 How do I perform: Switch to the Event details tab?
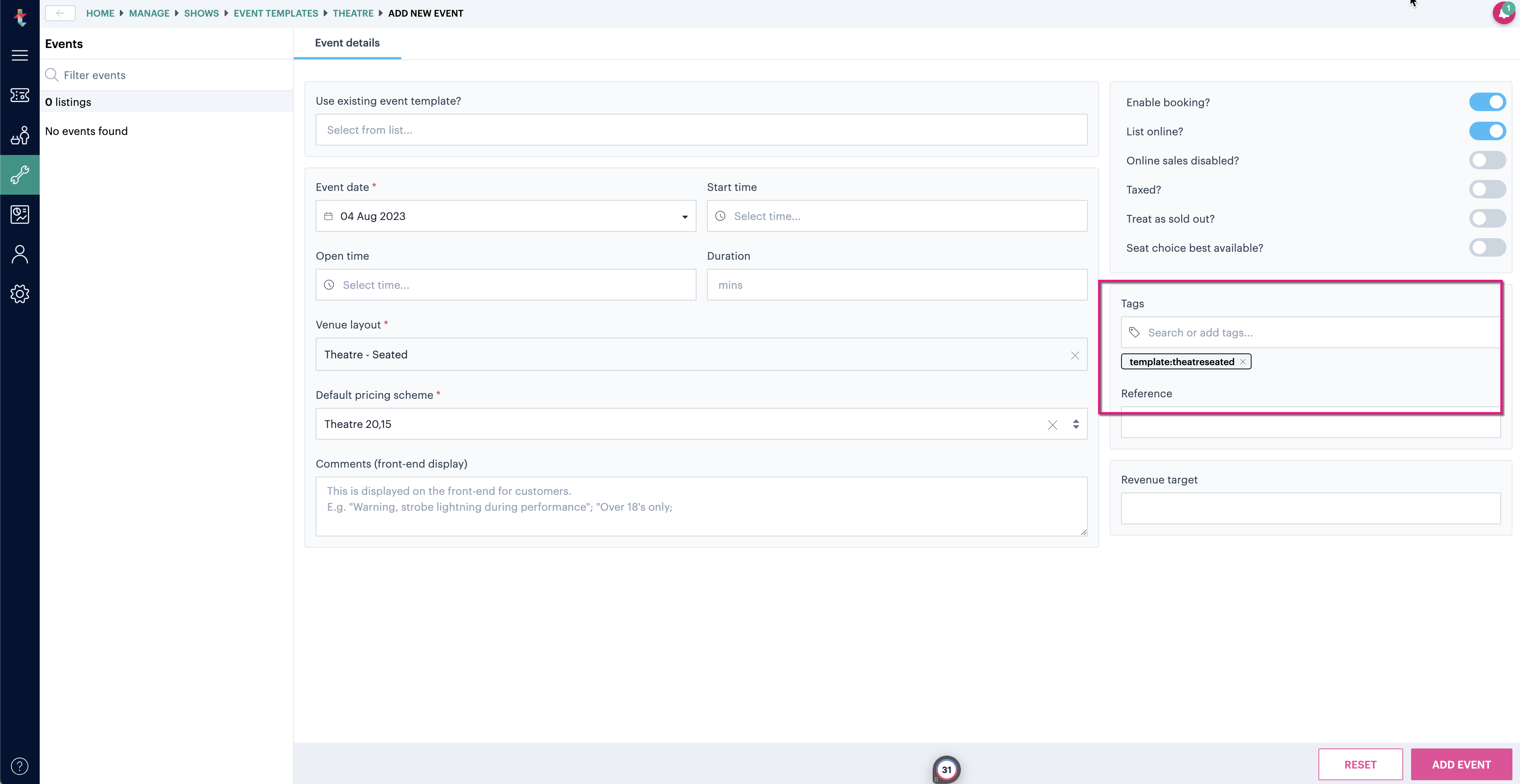click(x=347, y=42)
